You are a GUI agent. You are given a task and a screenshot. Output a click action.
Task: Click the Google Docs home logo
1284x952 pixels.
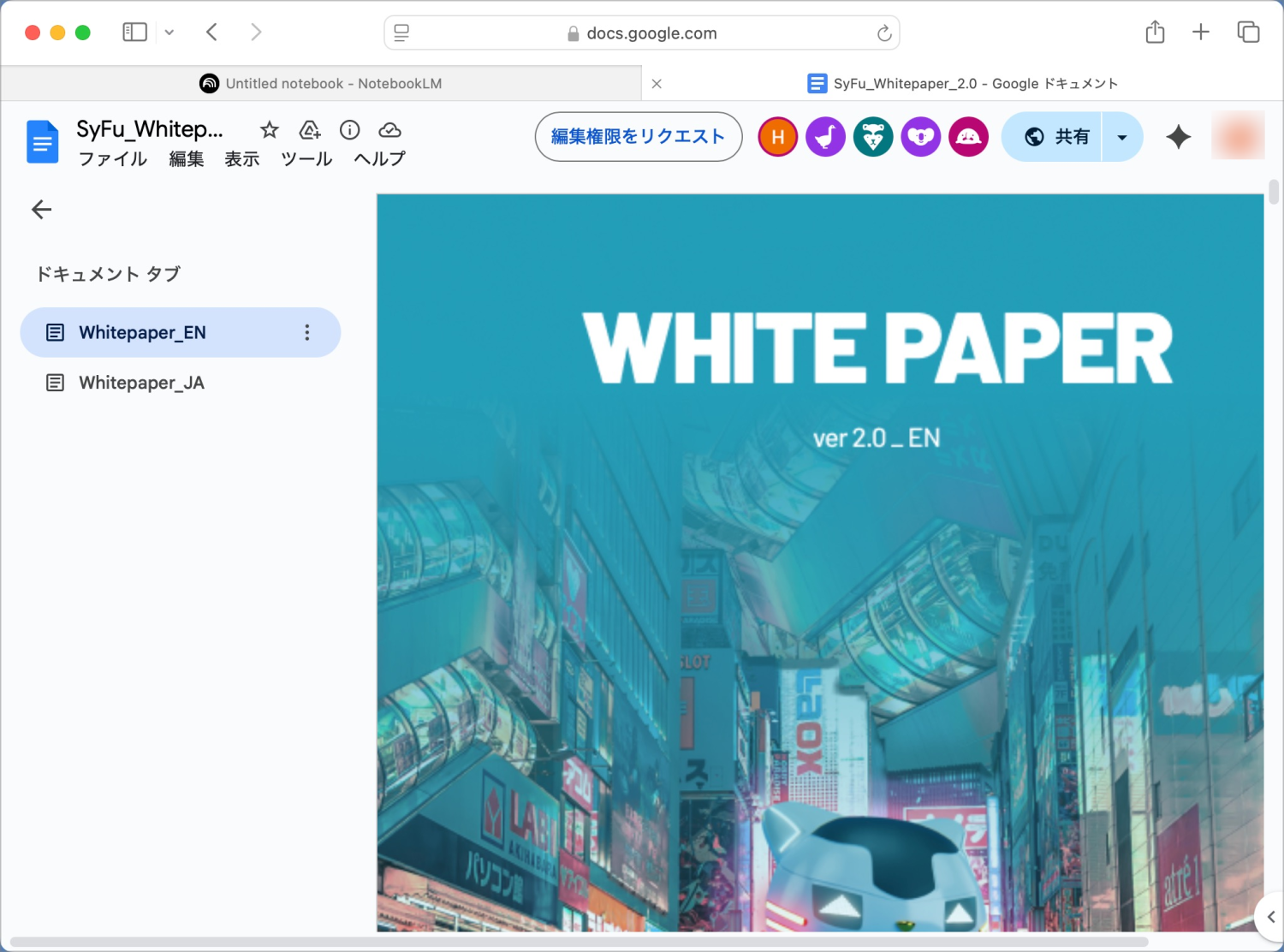(43, 142)
